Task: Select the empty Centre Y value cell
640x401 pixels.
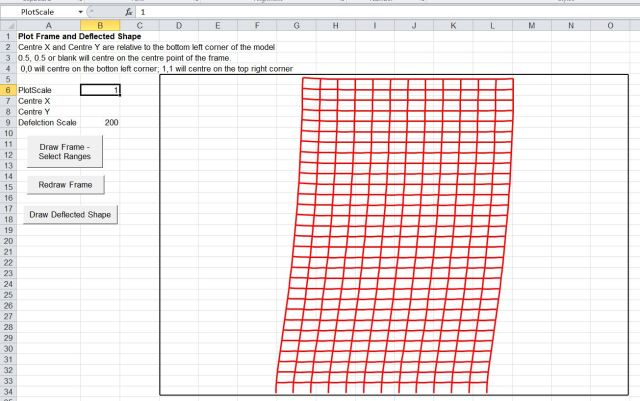Action: click(x=100, y=112)
